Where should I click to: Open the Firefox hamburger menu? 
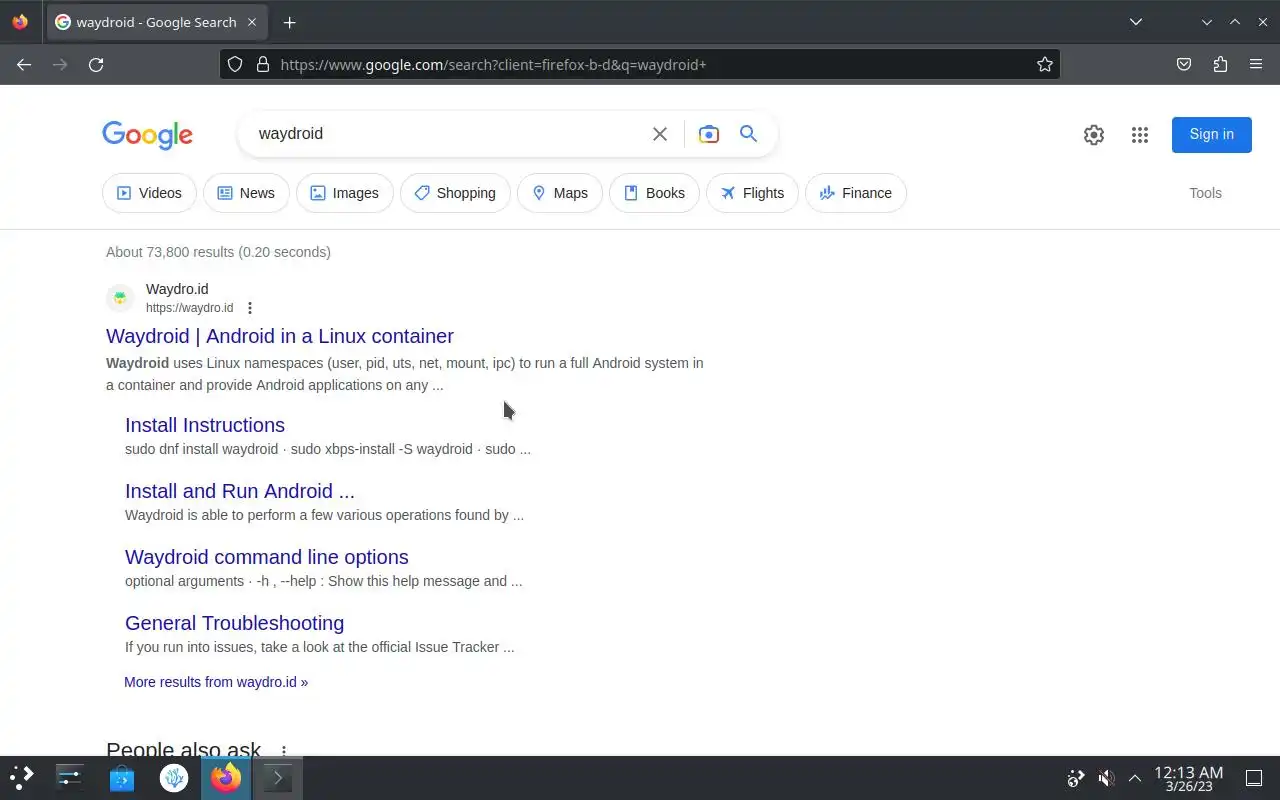pyautogui.click(x=1256, y=64)
